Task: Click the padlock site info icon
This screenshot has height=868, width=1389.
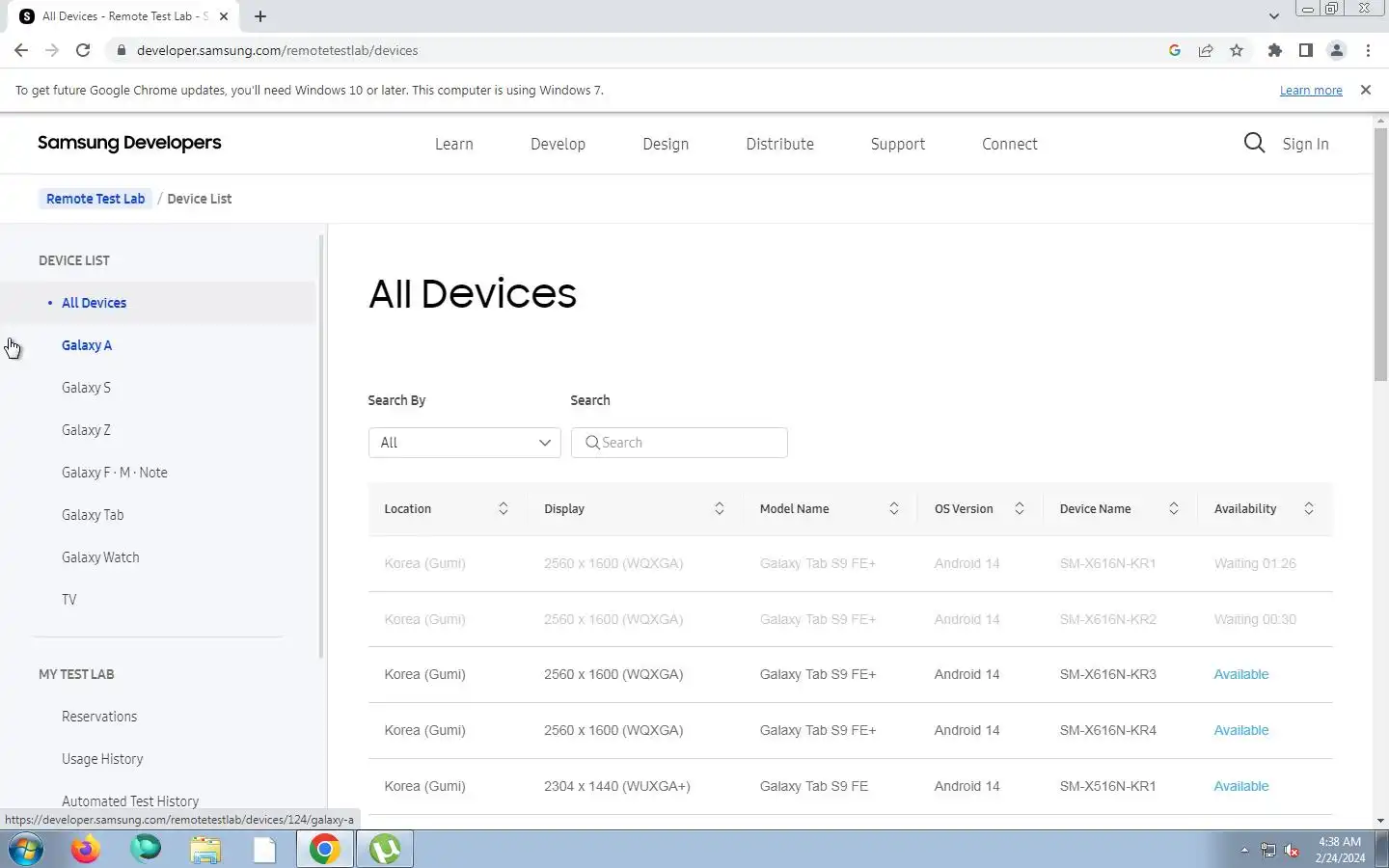Action: [121, 50]
